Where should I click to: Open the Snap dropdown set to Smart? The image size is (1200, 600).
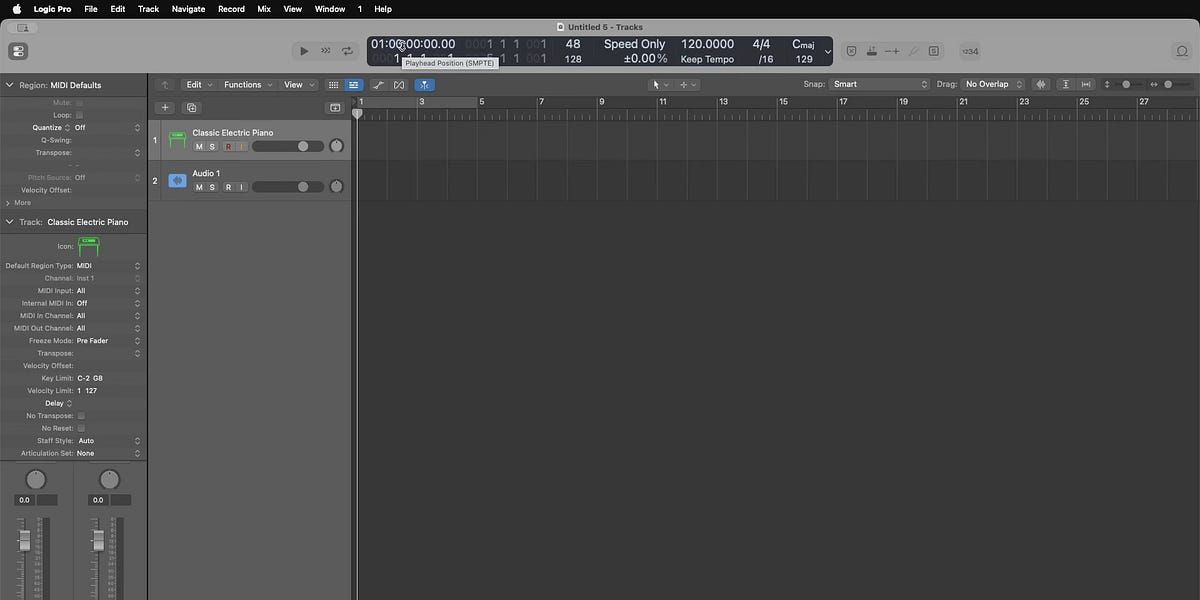pyautogui.click(x=880, y=85)
